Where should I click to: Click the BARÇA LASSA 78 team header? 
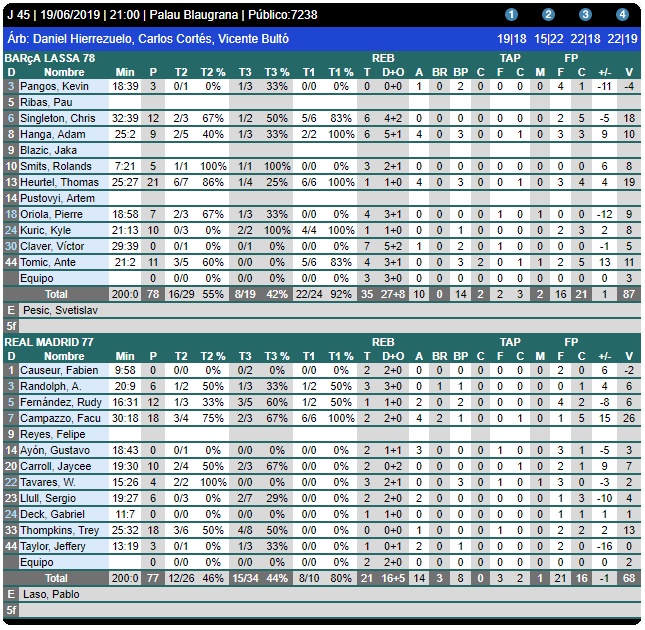[x=51, y=59]
